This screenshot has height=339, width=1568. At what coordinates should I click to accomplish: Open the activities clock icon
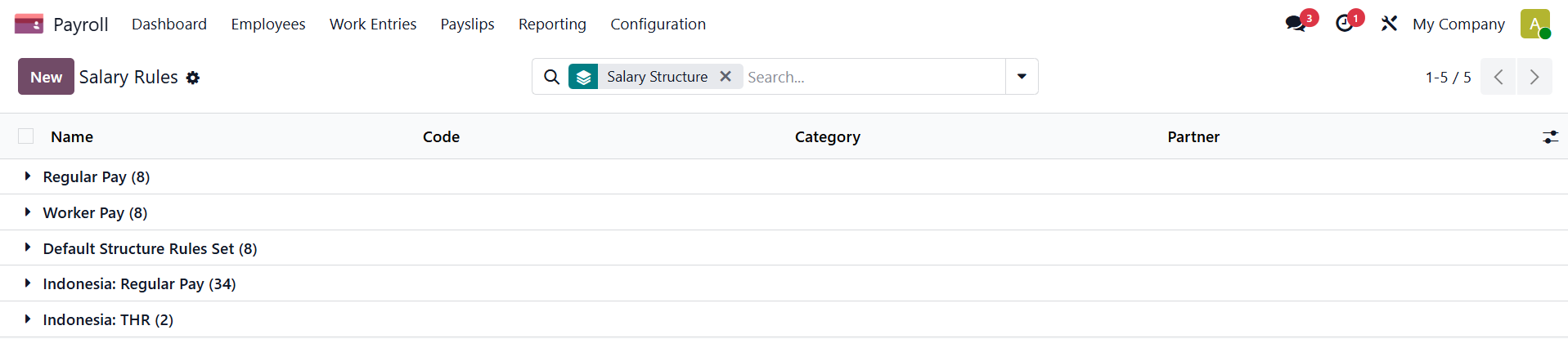1344,24
